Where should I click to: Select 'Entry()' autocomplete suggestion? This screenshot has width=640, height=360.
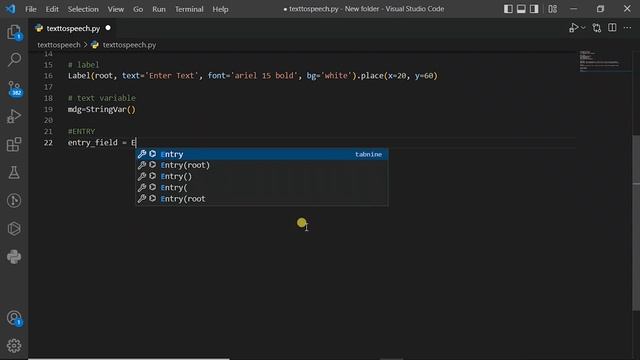[262, 176]
